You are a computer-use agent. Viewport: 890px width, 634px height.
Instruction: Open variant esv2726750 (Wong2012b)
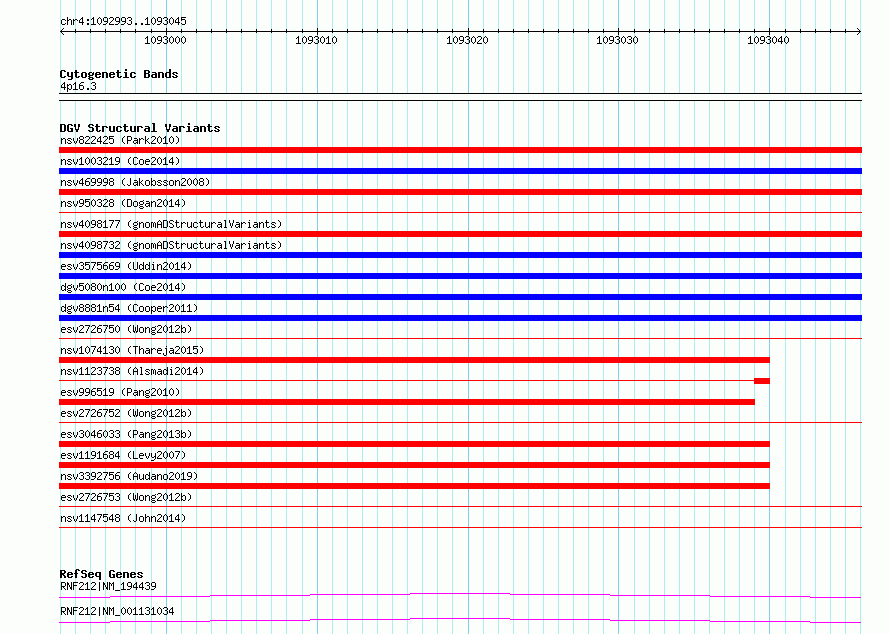tap(126, 329)
